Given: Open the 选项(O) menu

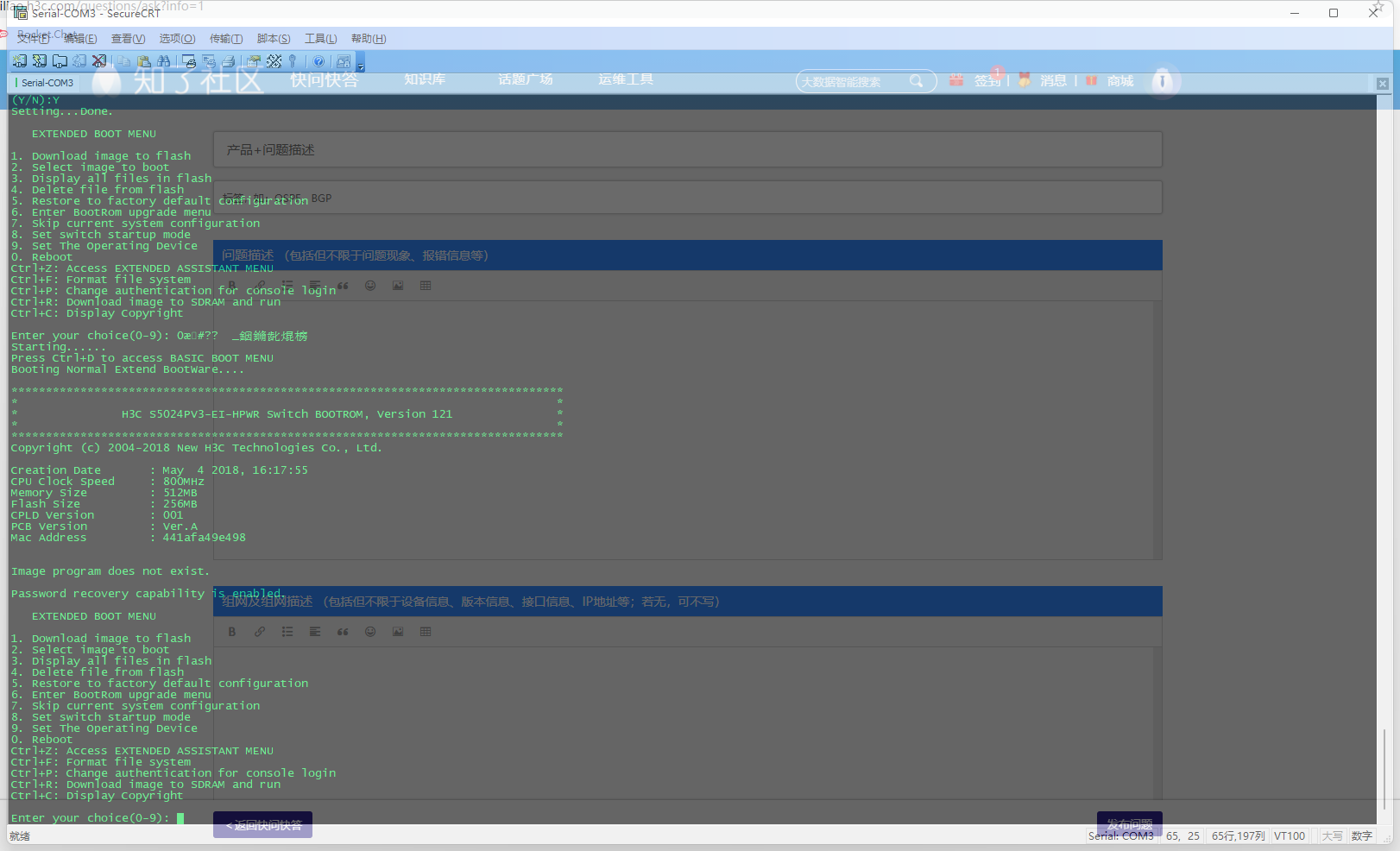Looking at the screenshot, I should (177, 39).
